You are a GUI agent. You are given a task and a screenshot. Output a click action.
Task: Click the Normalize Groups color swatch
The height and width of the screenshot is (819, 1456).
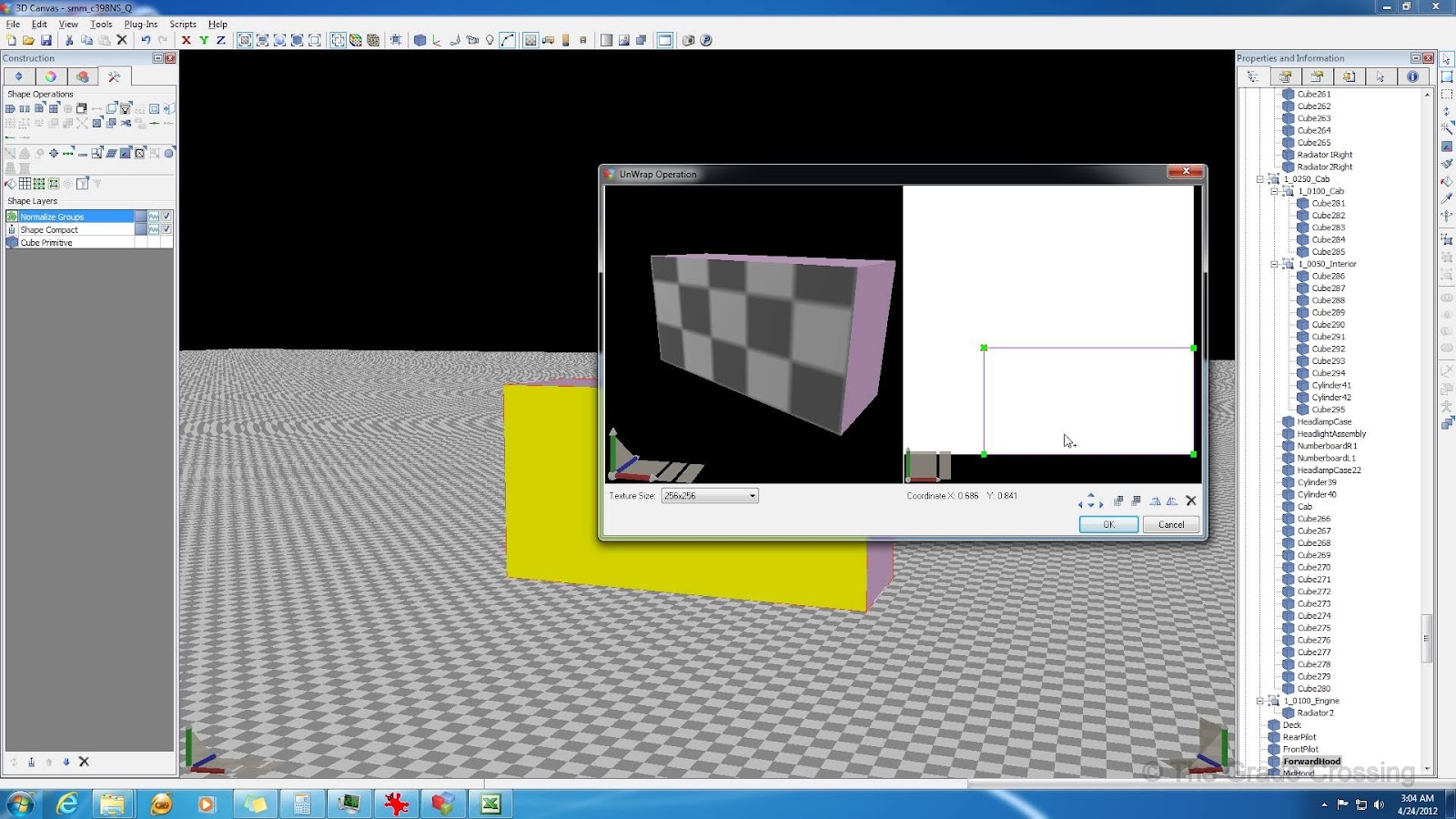coord(140,217)
